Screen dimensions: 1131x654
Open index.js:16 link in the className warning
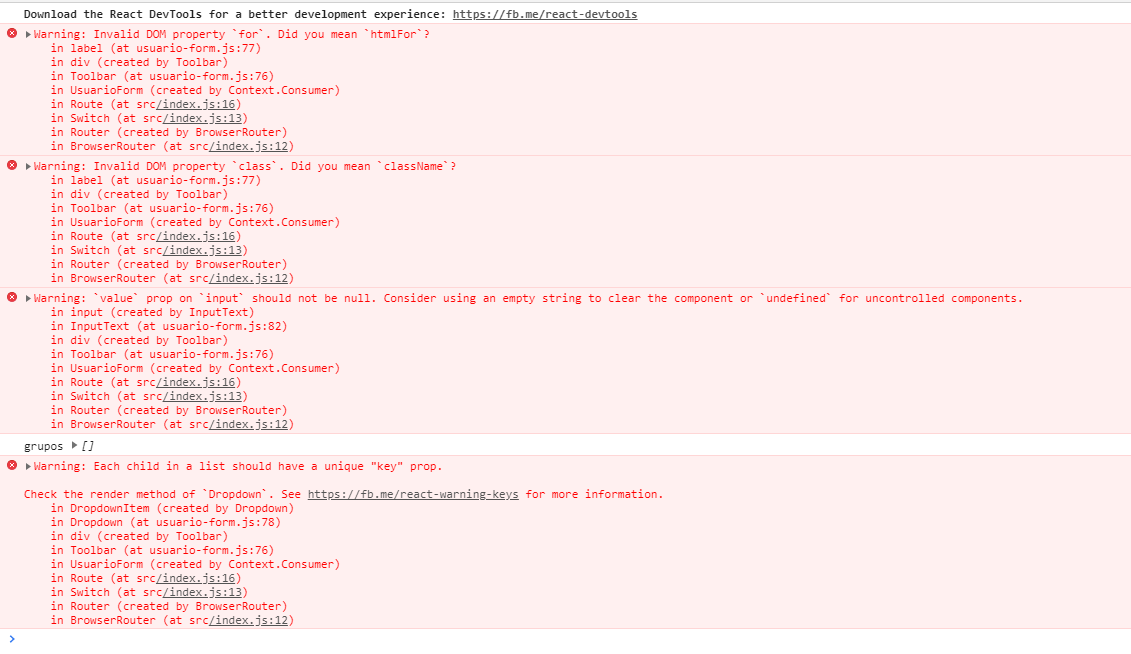(x=195, y=236)
